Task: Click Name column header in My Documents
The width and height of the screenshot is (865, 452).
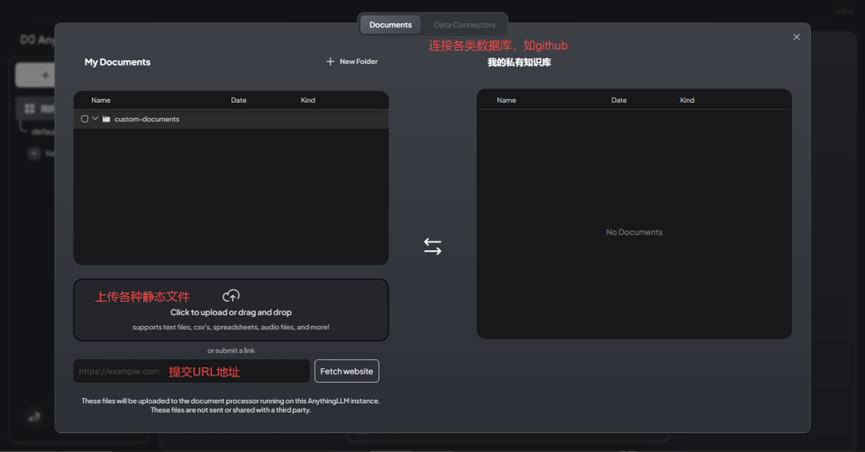Action: click(101, 100)
